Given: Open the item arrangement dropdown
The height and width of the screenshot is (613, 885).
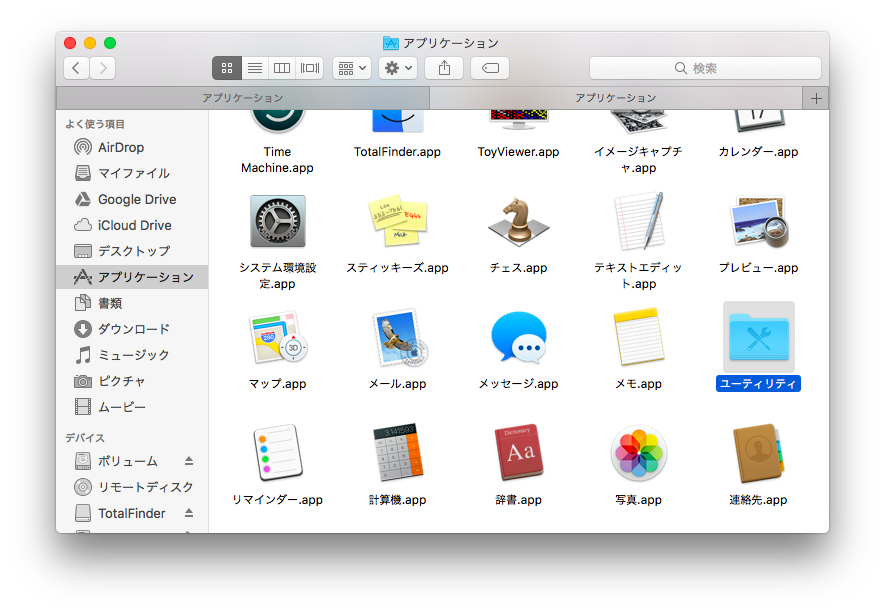Looking at the screenshot, I should tap(352, 68).
